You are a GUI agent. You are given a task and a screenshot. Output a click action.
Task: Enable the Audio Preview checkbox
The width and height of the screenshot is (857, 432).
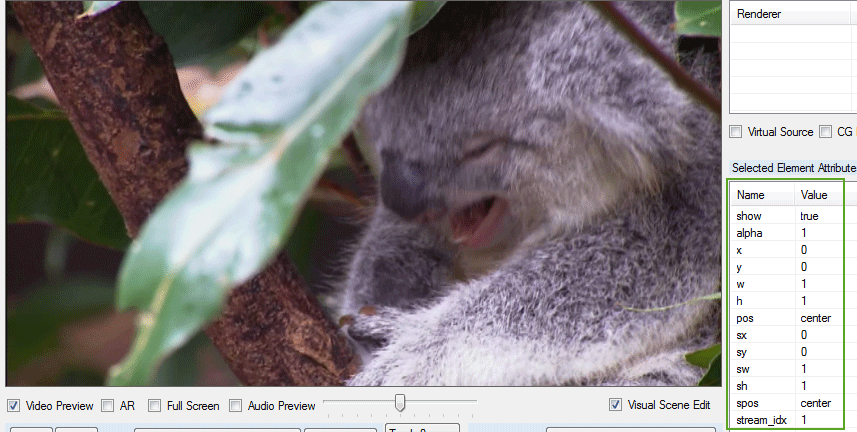pos(236,406)
